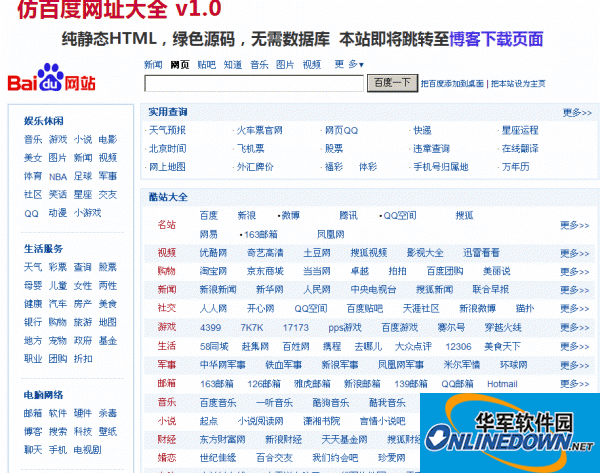This screenshot has width=600, height=473.
Task: Open 世纪佳缘 link
Action: [218, 458]
